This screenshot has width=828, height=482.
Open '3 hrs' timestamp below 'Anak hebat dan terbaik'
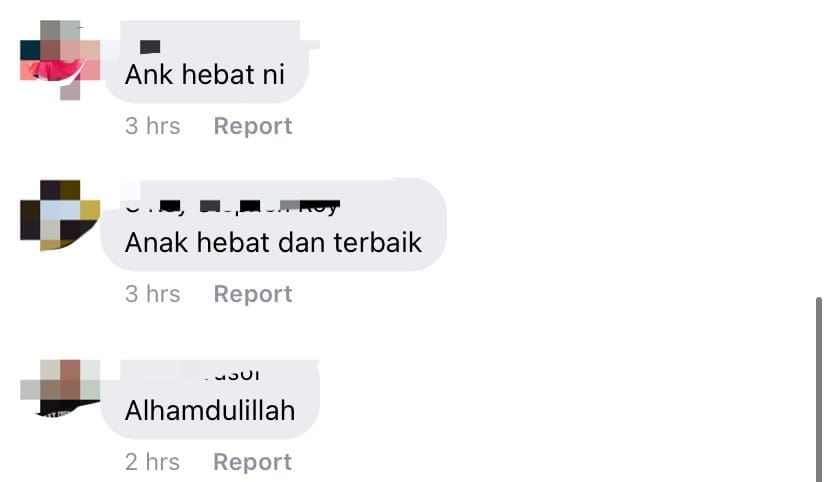[x=153, y=294]
